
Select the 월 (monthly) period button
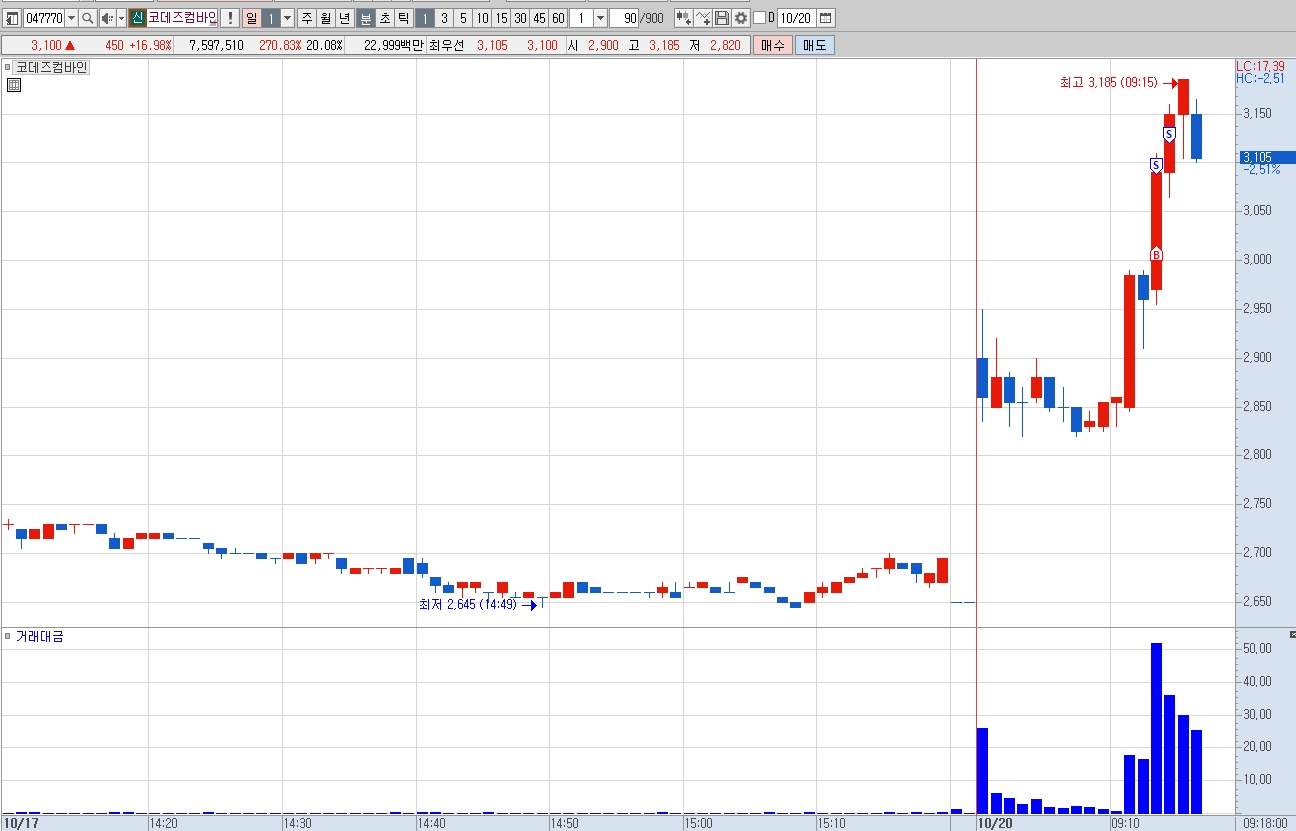coord(325,18)
